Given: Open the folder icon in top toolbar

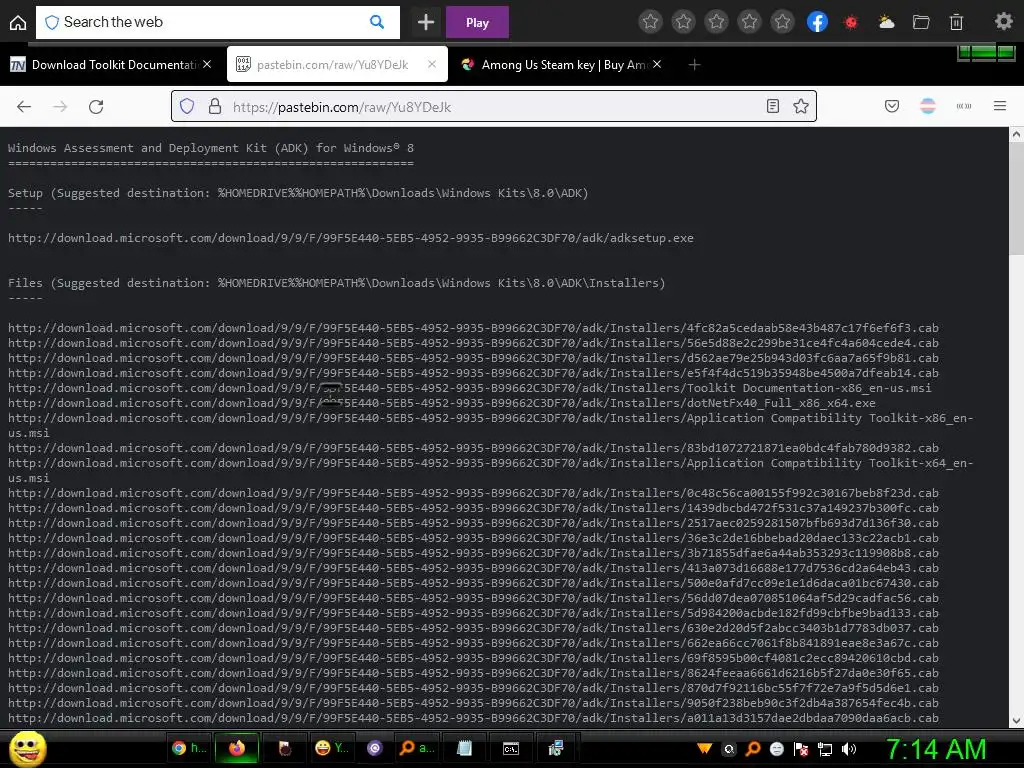Looking at the screenshot, I should tap(921, 22).
